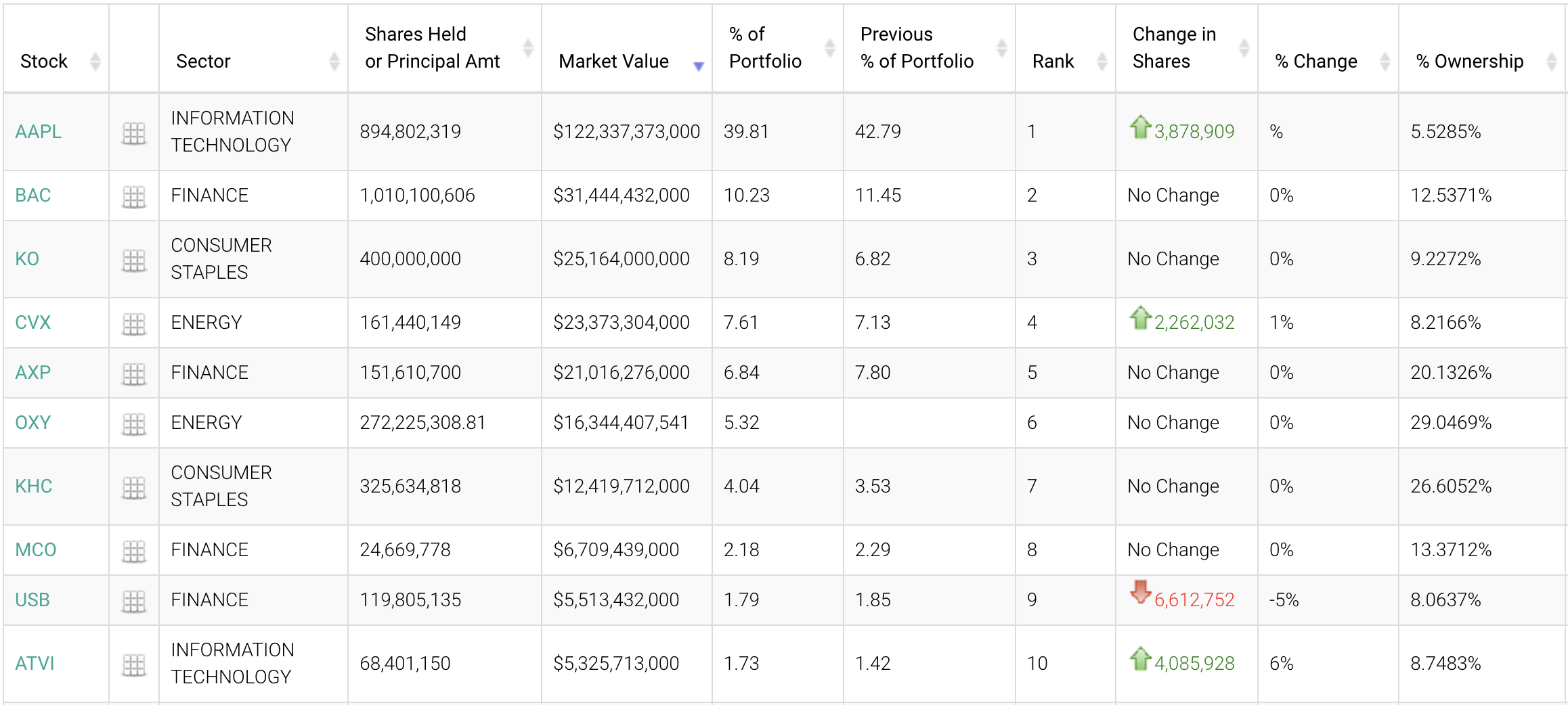Click the green up arrow beside 2,262,032
Image resolution: width=1568 pixels, height=705 pixels.
point(1140,317)
